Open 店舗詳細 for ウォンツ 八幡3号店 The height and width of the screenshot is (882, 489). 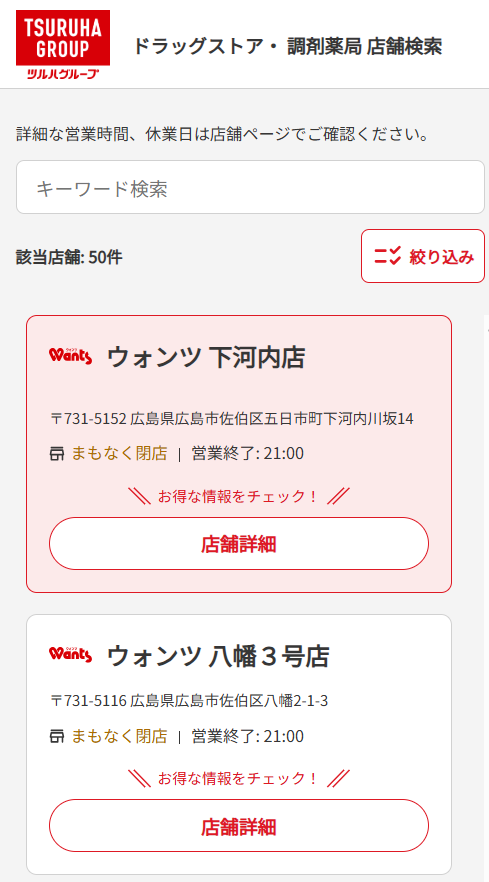coord(239,826)
